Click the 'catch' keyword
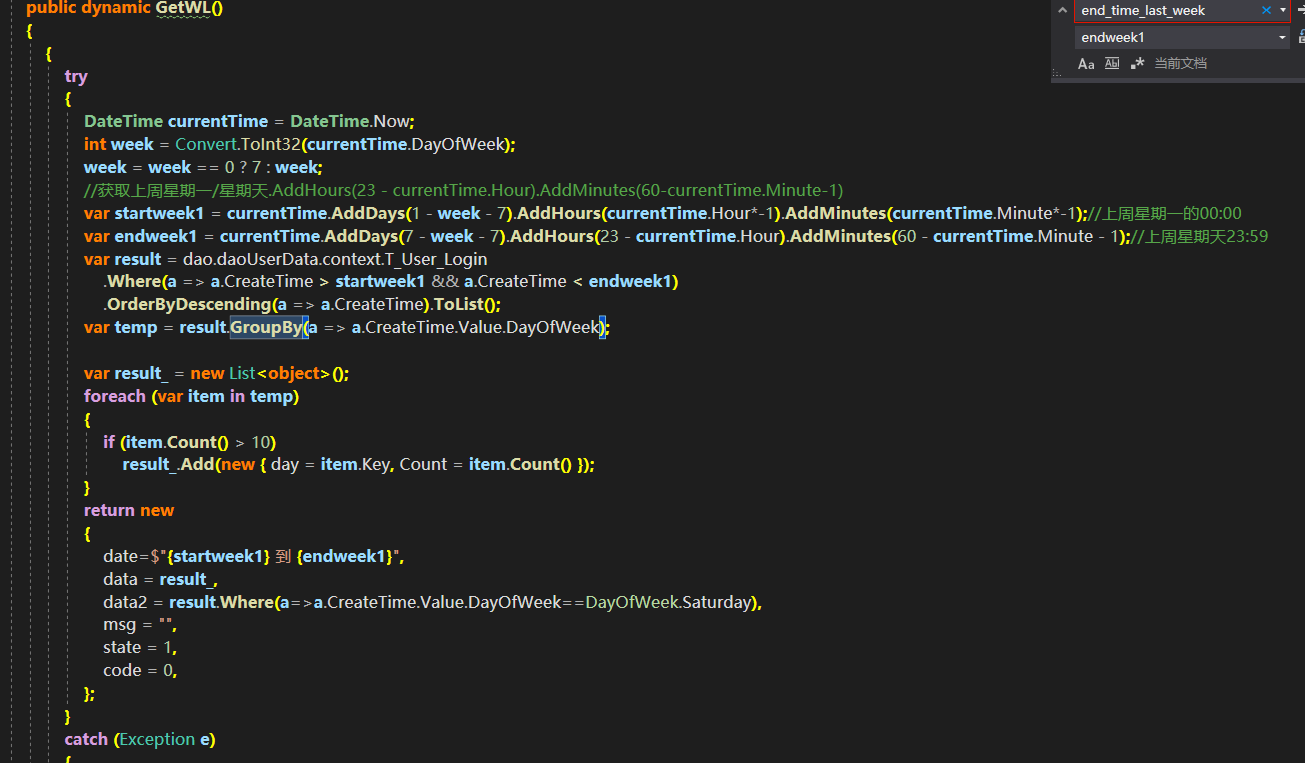This screenshot has width=1305, height=763. click(x=86, y=739)
